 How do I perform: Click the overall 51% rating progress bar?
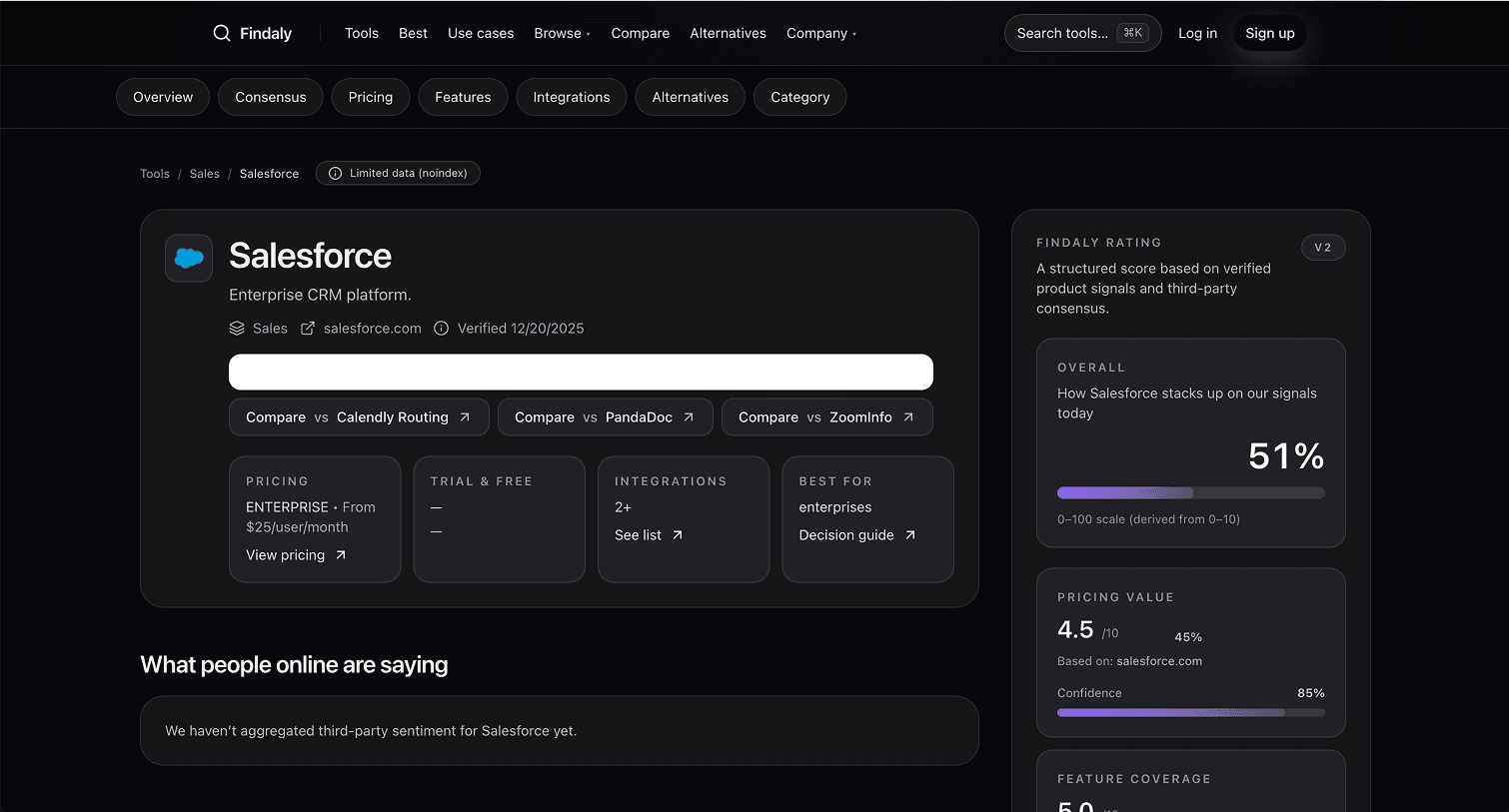click(1190, 492)
